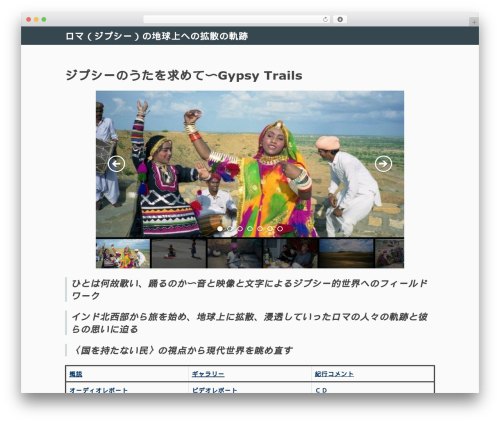Open the second thumbnail with people on sand

pyautogui.click(x=179, y=253)
